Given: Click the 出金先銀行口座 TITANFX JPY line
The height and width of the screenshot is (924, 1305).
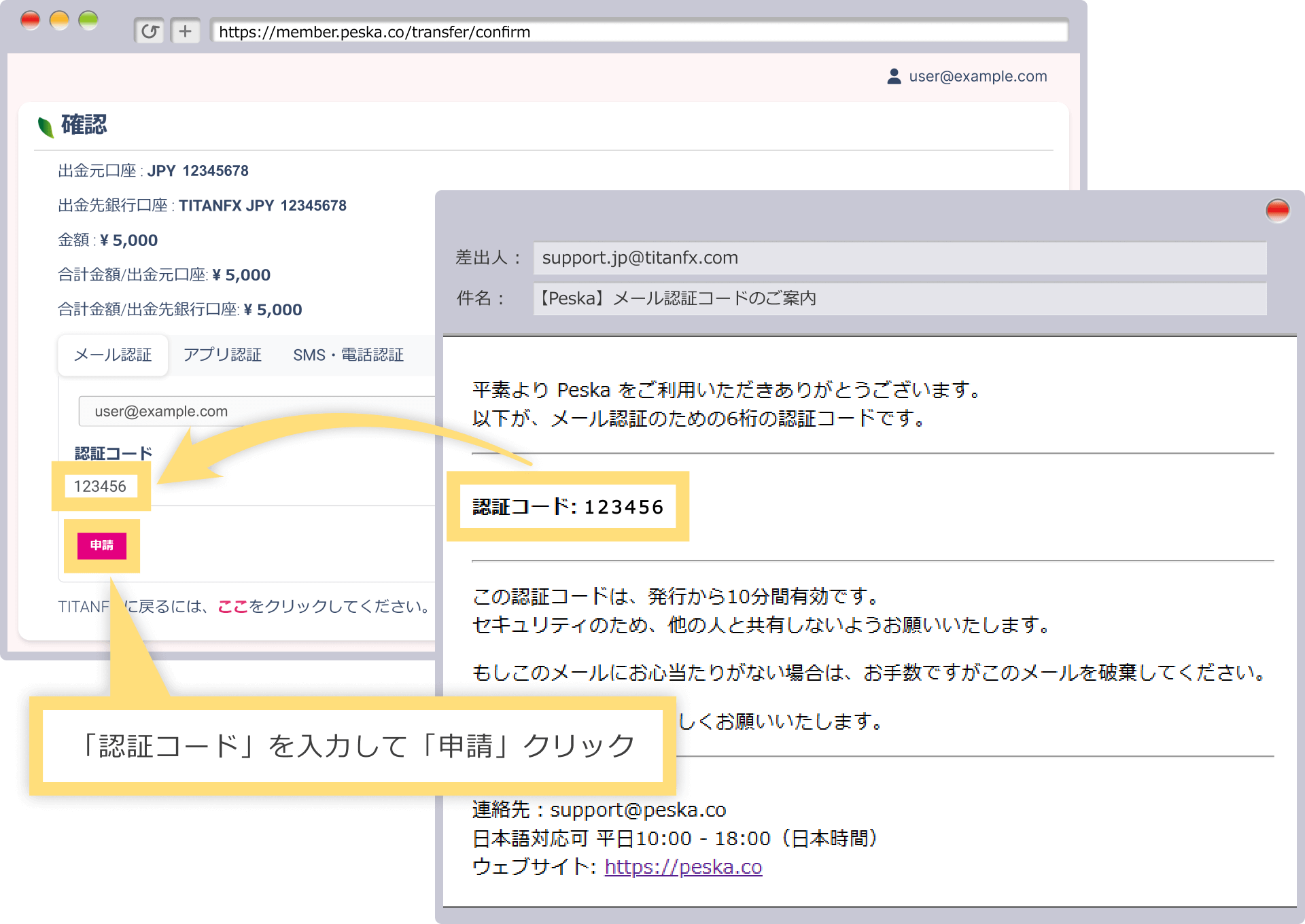Looking at the screenshot, I should click(202, 205).
